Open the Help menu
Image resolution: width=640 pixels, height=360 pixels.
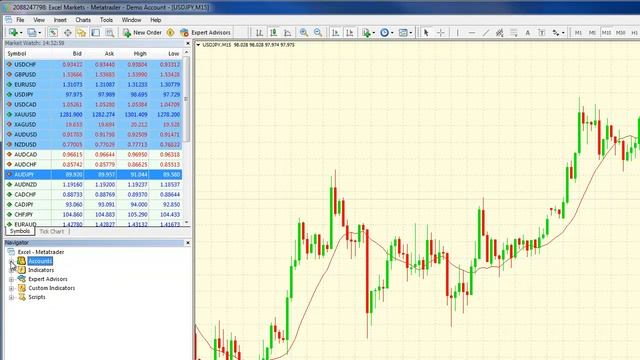tap(156, 20)
